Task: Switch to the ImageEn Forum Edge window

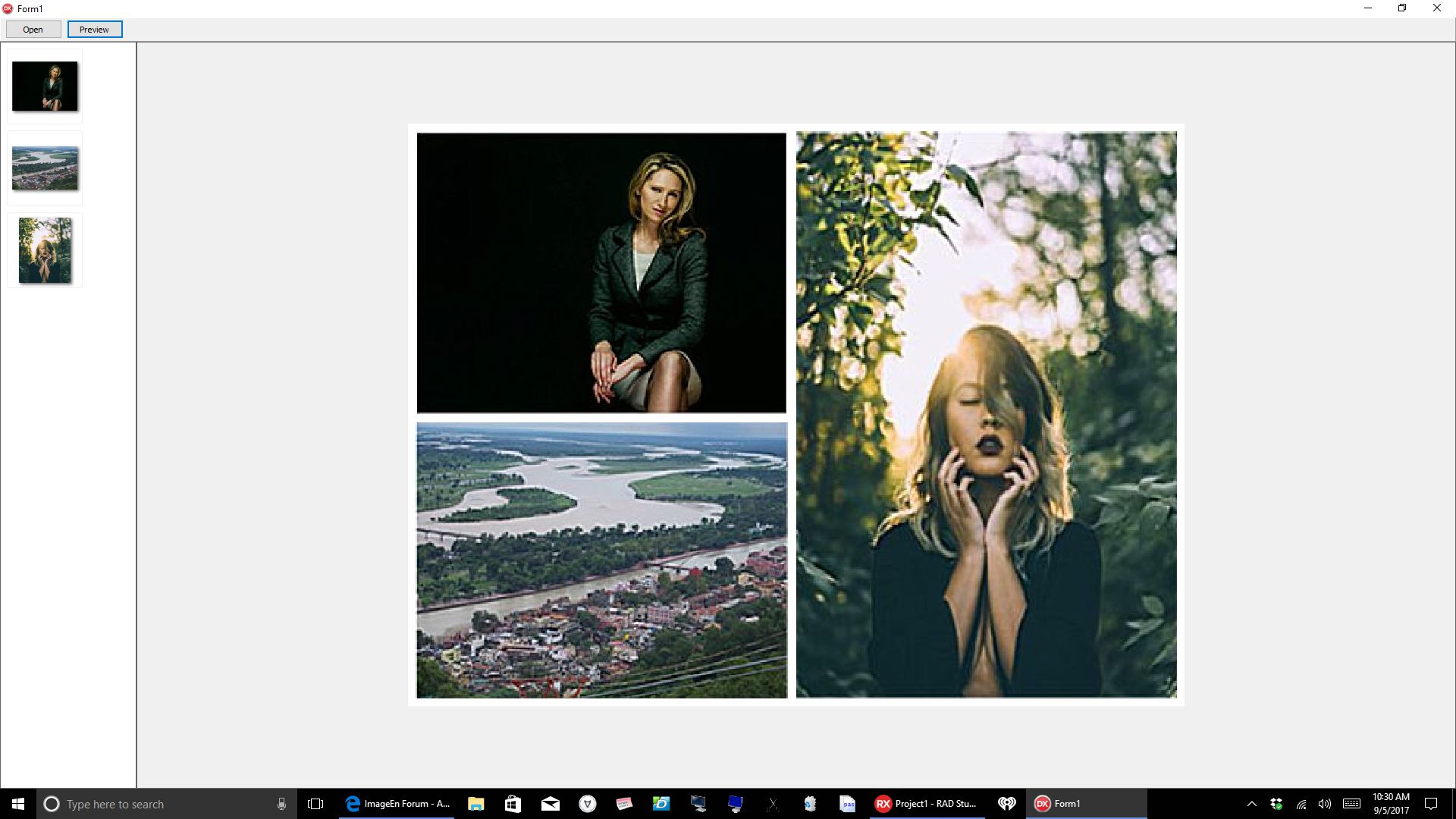Action: [x=397, y=804]
